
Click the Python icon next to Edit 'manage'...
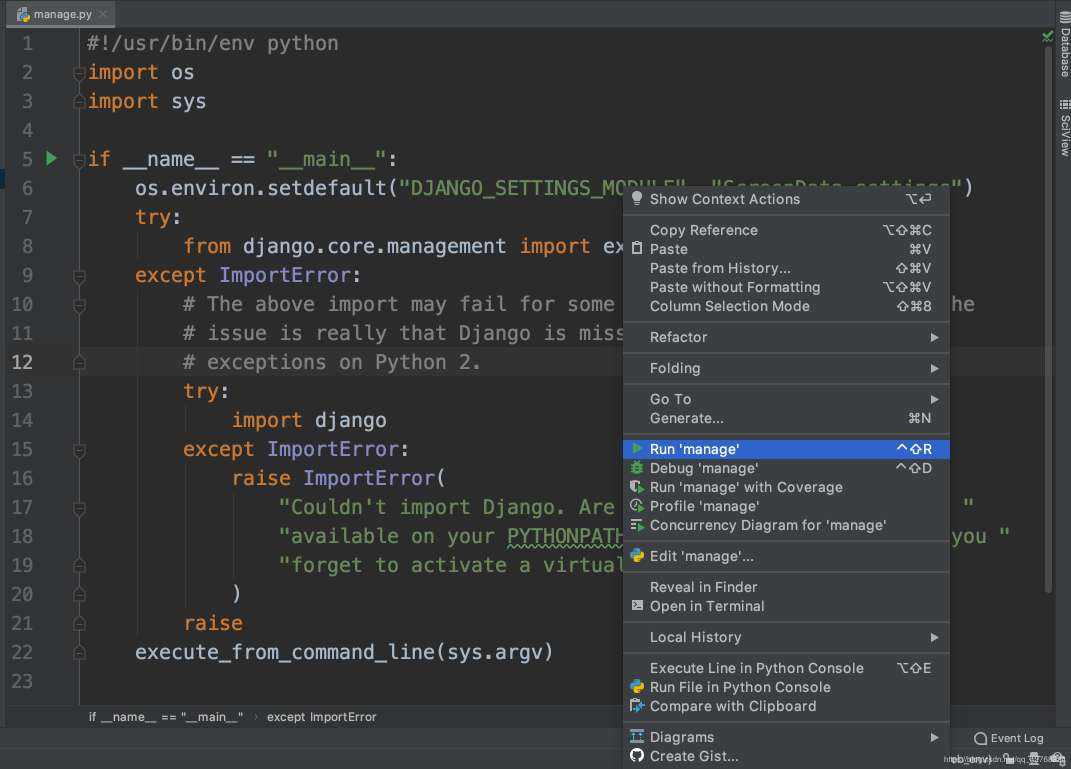(x=637, y=556)
